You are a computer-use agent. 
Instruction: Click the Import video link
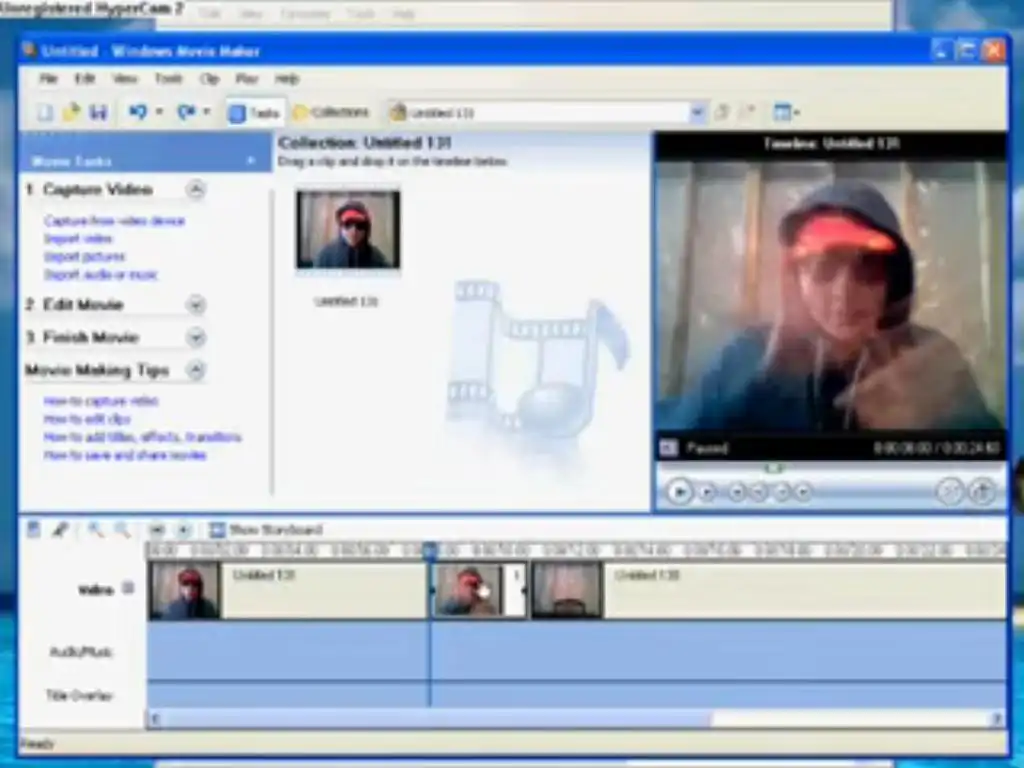pyautogui.click(x=78, y=239)
